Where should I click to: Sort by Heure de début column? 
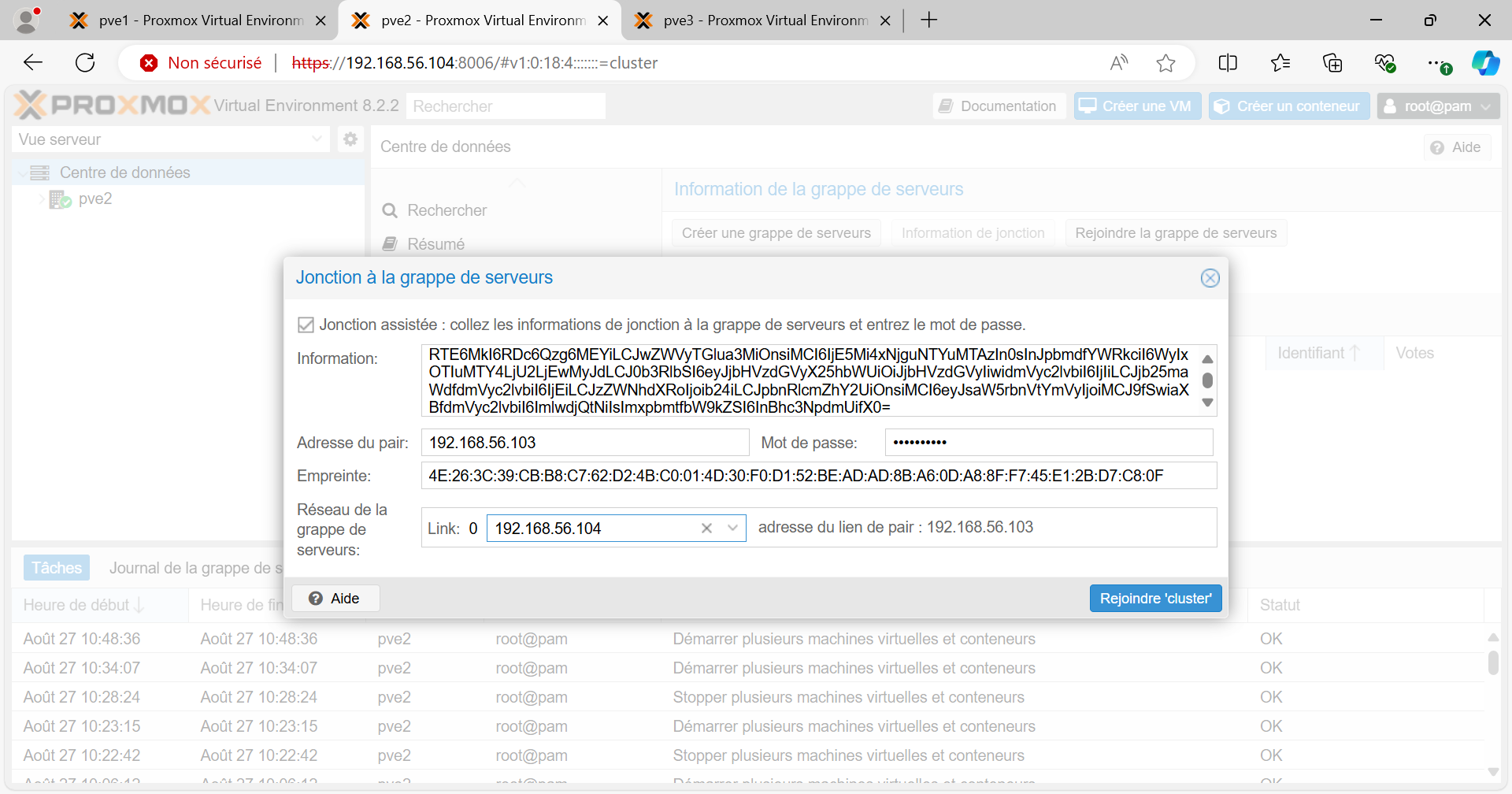tap(100, 605)
